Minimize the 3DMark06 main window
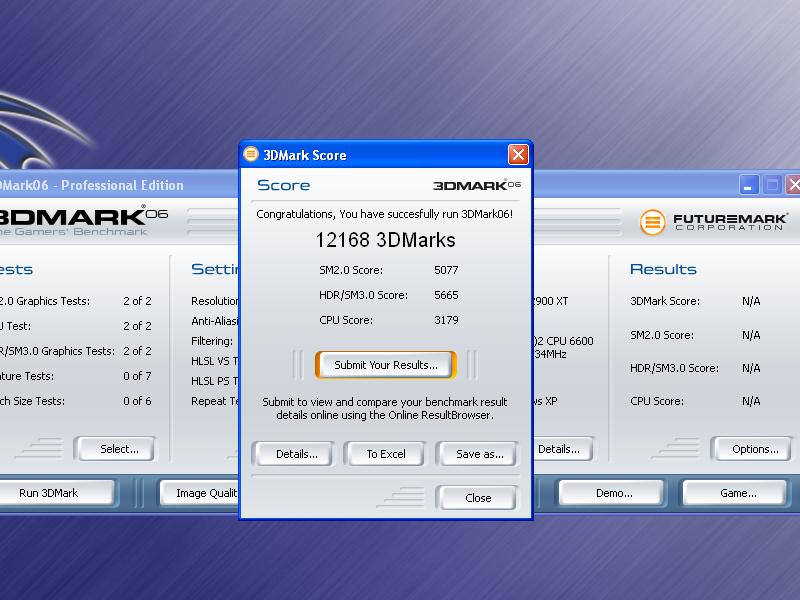 (748, 185)
